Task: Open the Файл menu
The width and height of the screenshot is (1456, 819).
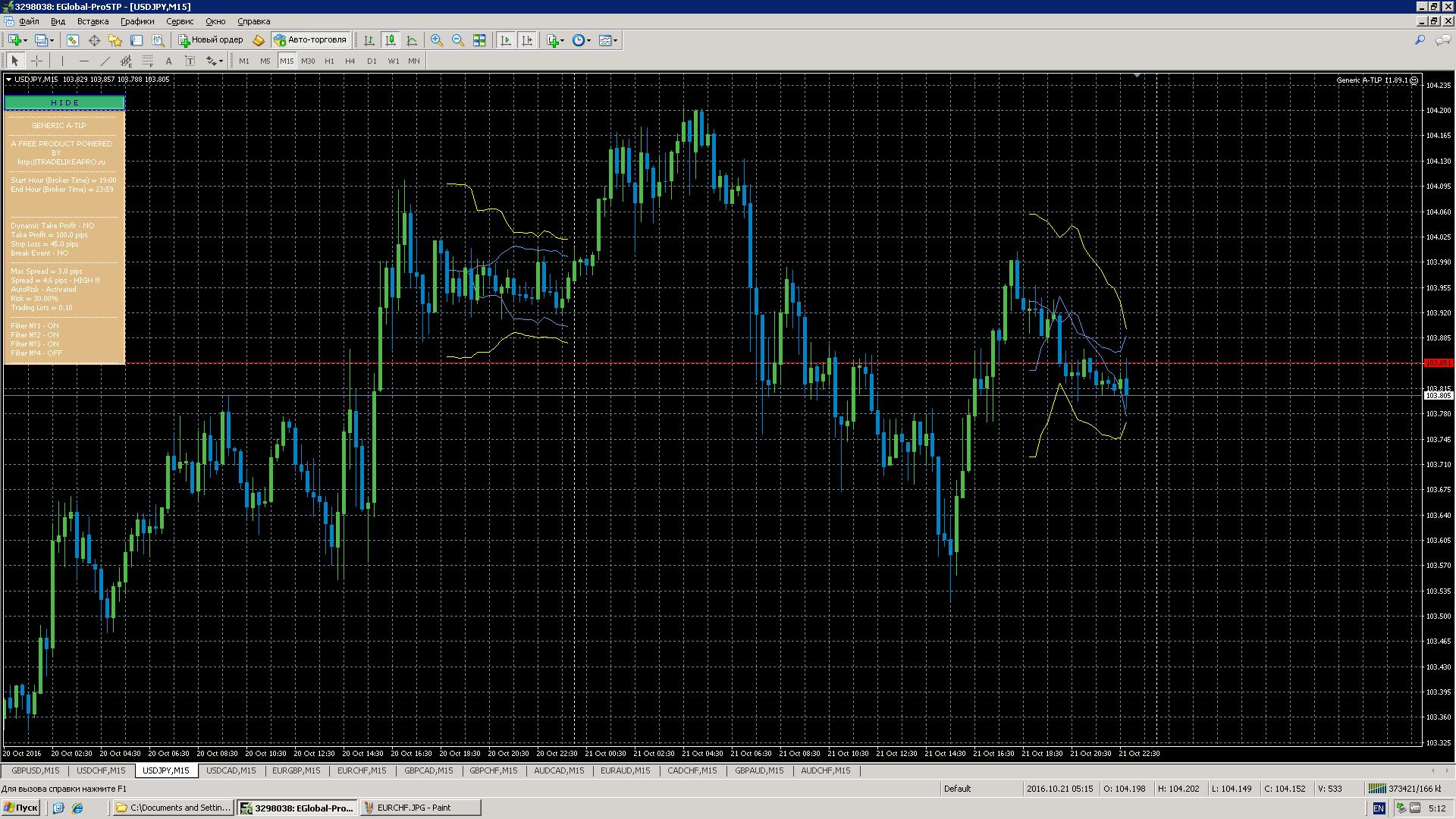Action: (x=29, y=21)
